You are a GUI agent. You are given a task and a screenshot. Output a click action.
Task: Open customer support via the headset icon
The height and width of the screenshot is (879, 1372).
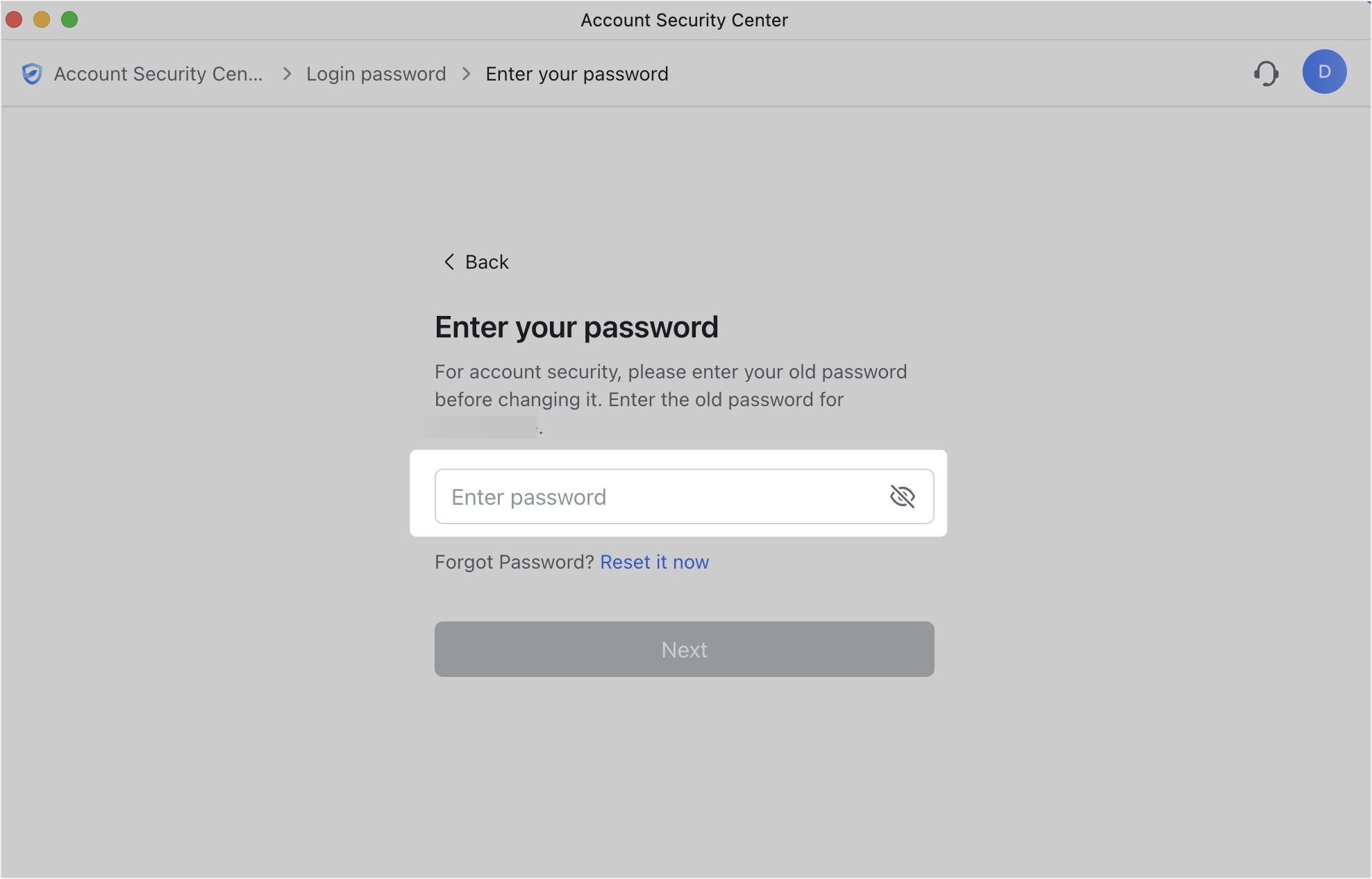[x=1266, y=73]
